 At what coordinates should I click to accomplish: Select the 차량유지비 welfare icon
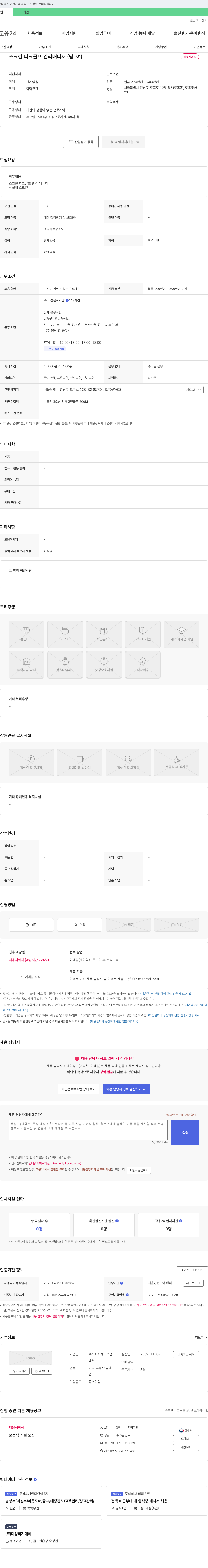tap(104, 634)
